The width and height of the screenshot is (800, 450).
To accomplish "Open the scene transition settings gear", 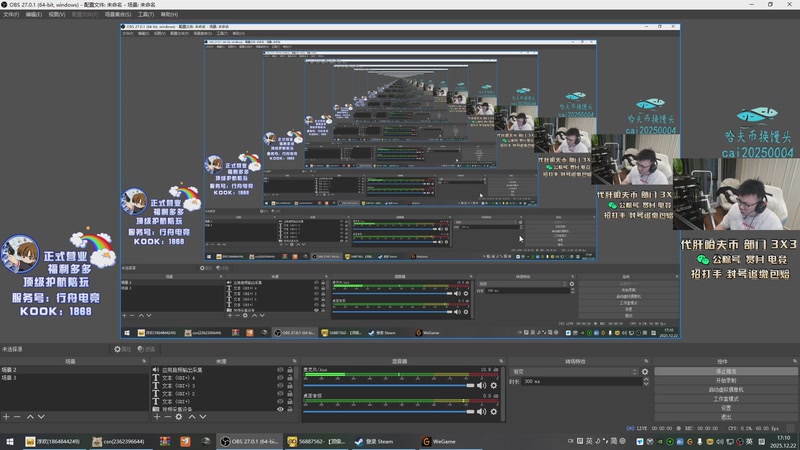I will coord(645,371).
